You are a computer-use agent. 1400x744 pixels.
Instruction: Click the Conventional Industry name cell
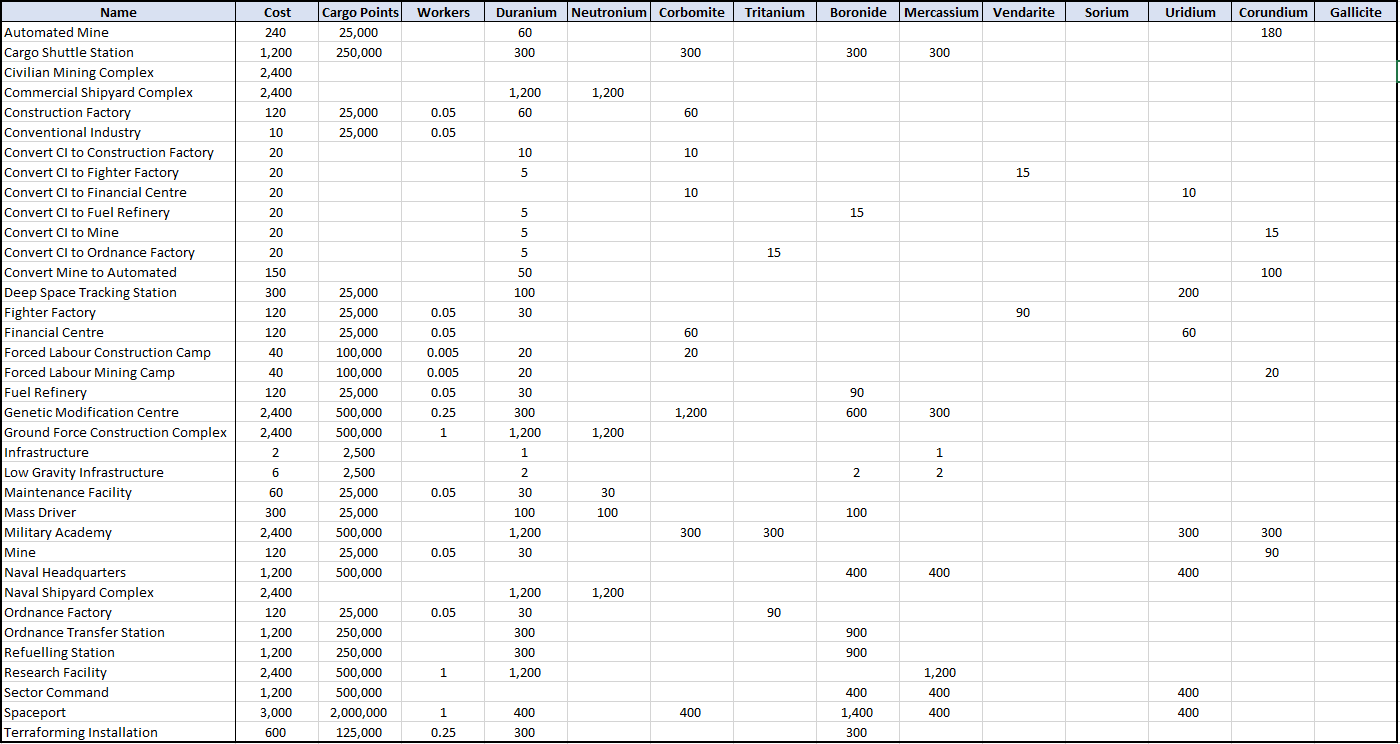pyautogui.click(x=119, y=132)
